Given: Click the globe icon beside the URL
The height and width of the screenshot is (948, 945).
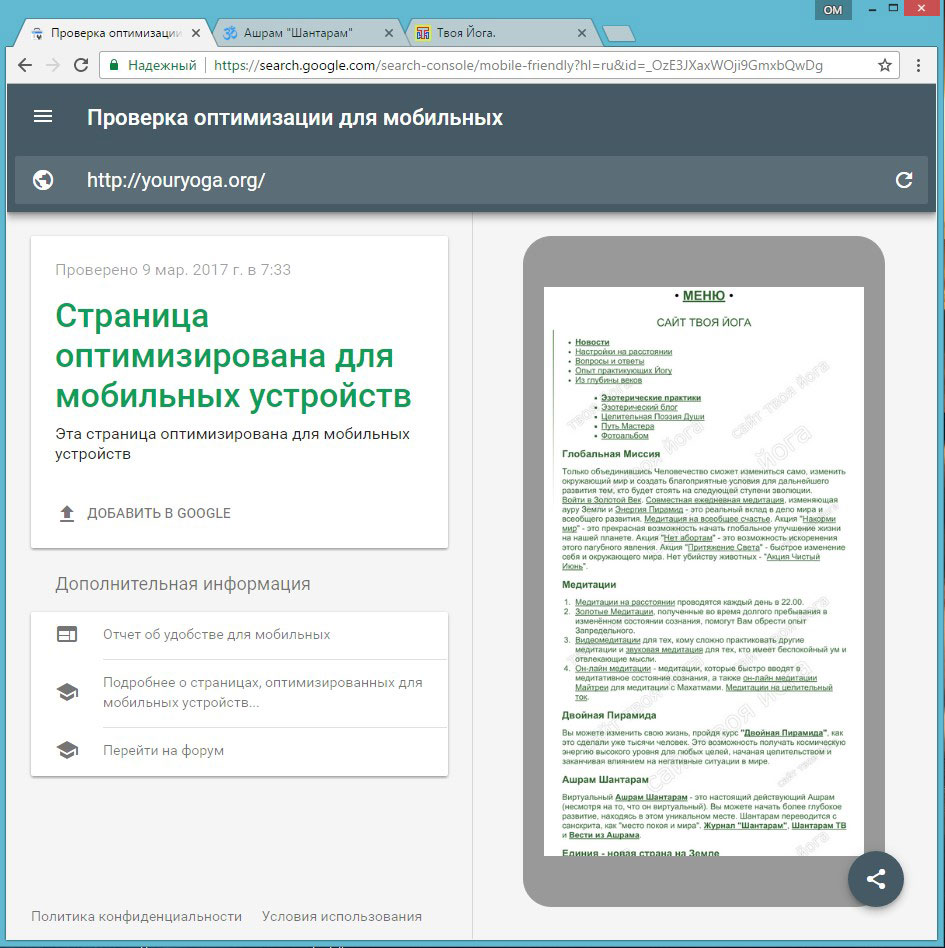Looking at the screenshot, I should pos(43,180).
